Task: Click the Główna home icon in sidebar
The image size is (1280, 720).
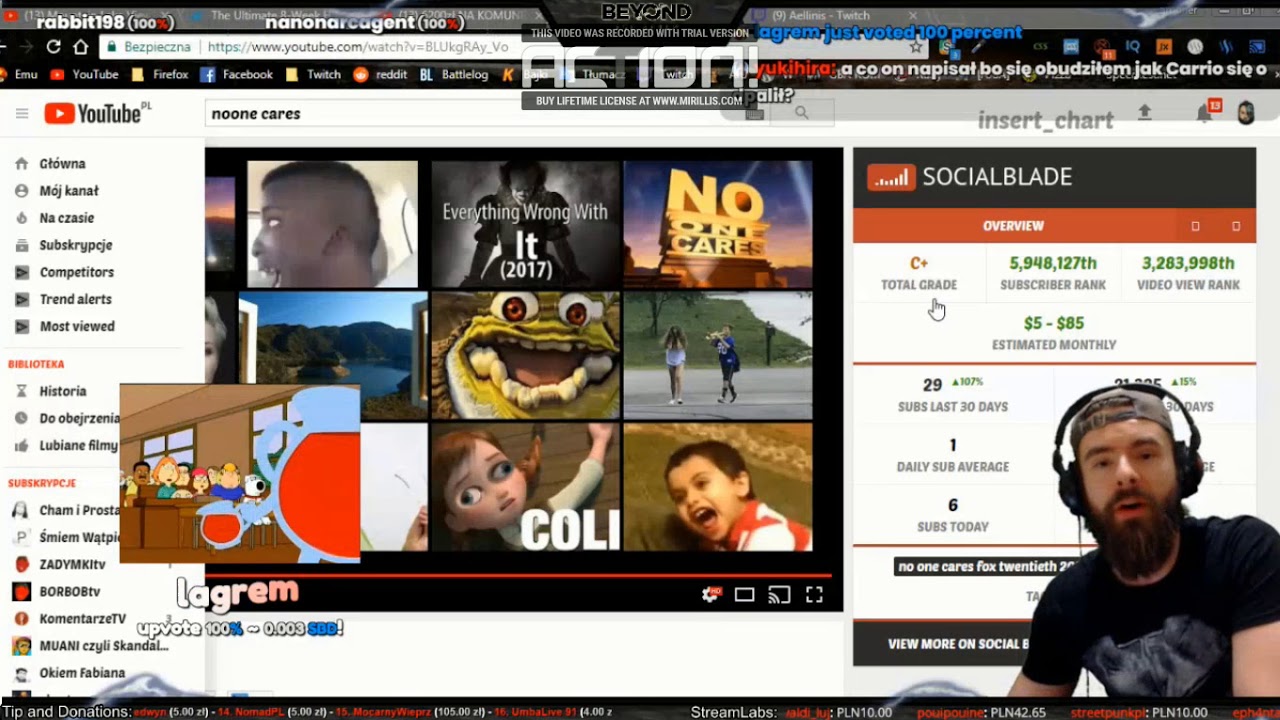Action: (21, 164)
